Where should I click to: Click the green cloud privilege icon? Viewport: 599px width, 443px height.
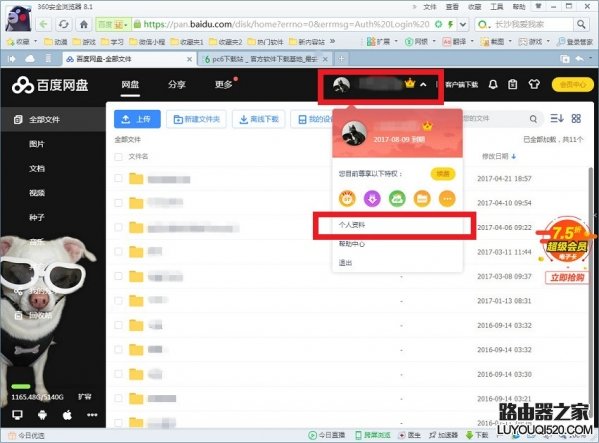point(397,199)
